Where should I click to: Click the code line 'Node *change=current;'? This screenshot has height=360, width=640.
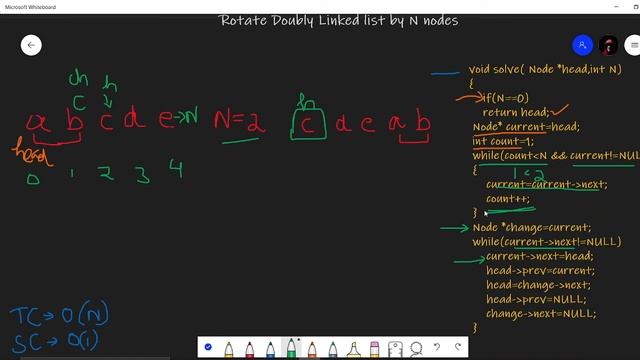click(532, 227)
